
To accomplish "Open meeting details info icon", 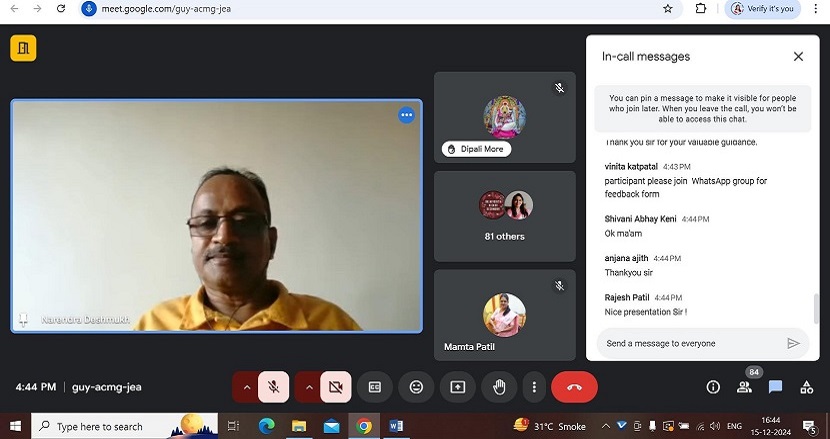I will [x=713, y=387].
